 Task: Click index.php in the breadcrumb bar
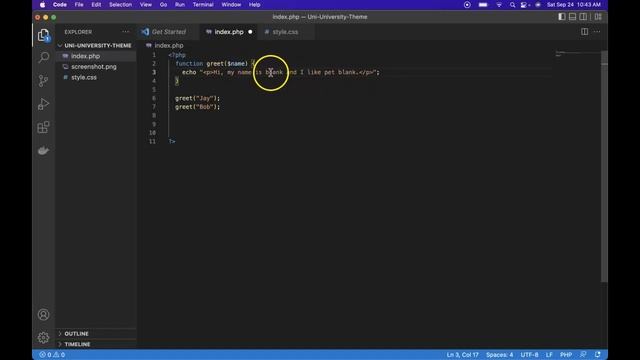point(169,45)
